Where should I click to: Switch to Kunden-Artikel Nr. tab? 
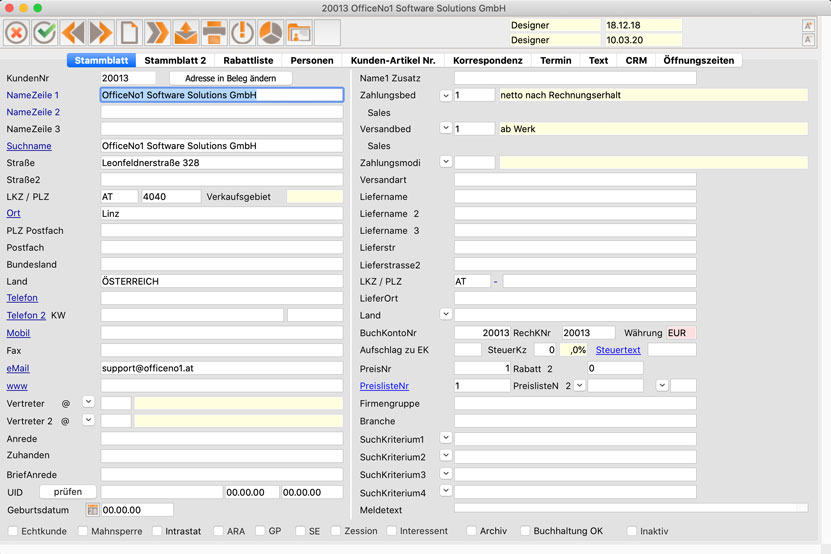pos(393,60)
